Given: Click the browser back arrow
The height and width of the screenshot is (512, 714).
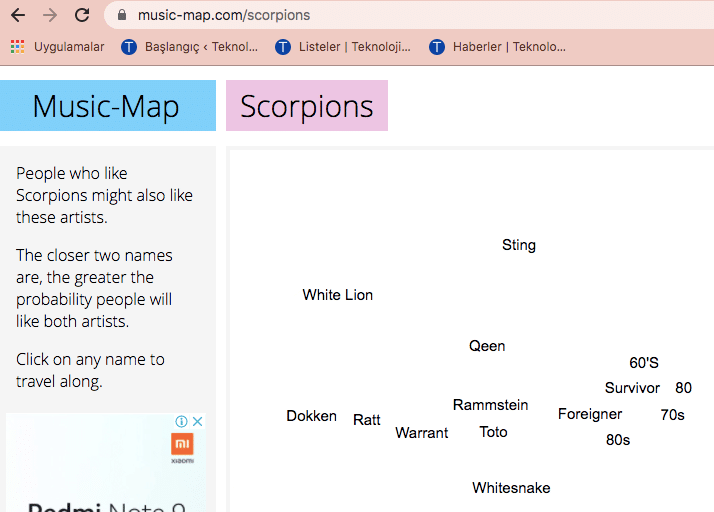Looking at the screenshot, I should pos(18,15).
